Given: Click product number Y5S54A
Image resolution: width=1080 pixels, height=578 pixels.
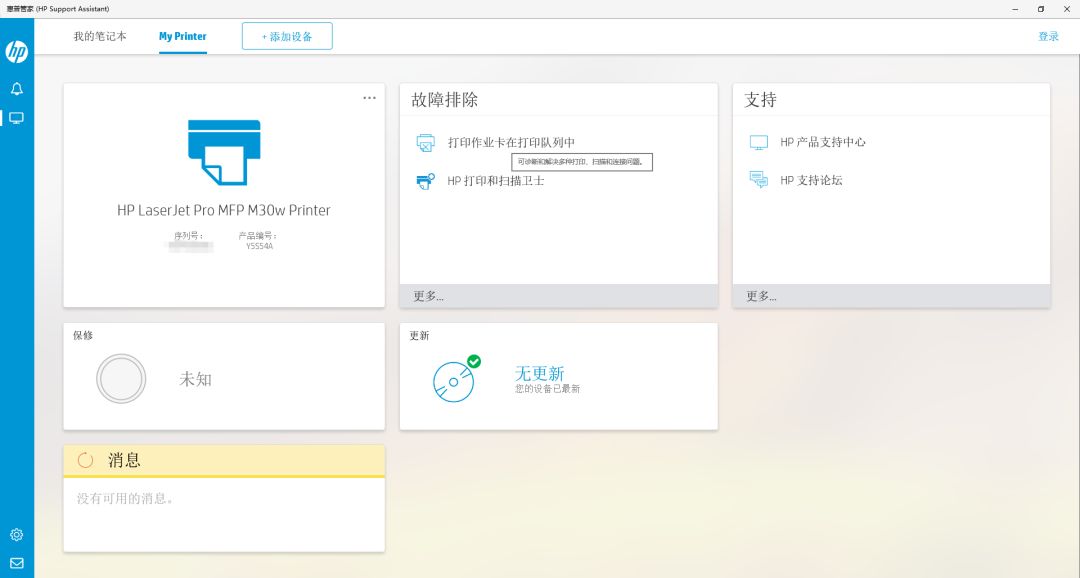Looking at the screenshot, I should tap(259, 246).
